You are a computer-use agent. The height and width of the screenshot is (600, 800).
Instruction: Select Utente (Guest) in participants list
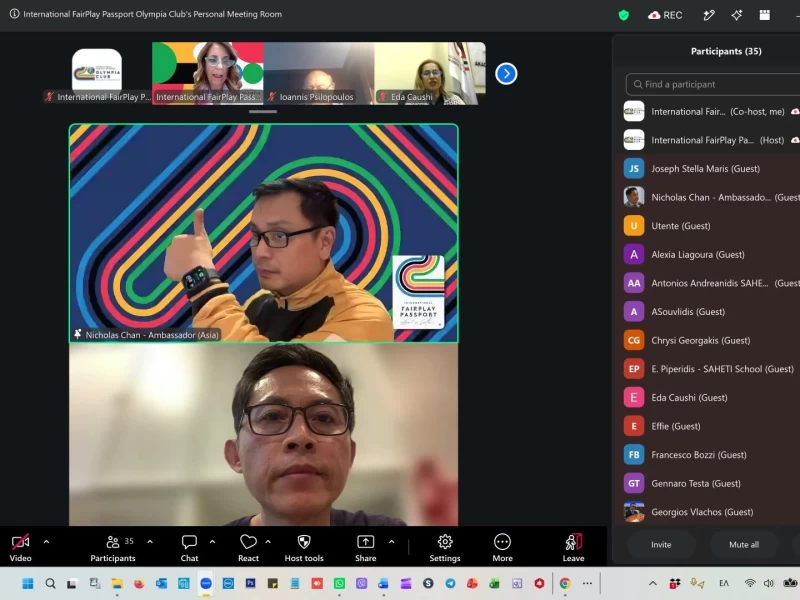click(x=709, y=226)
